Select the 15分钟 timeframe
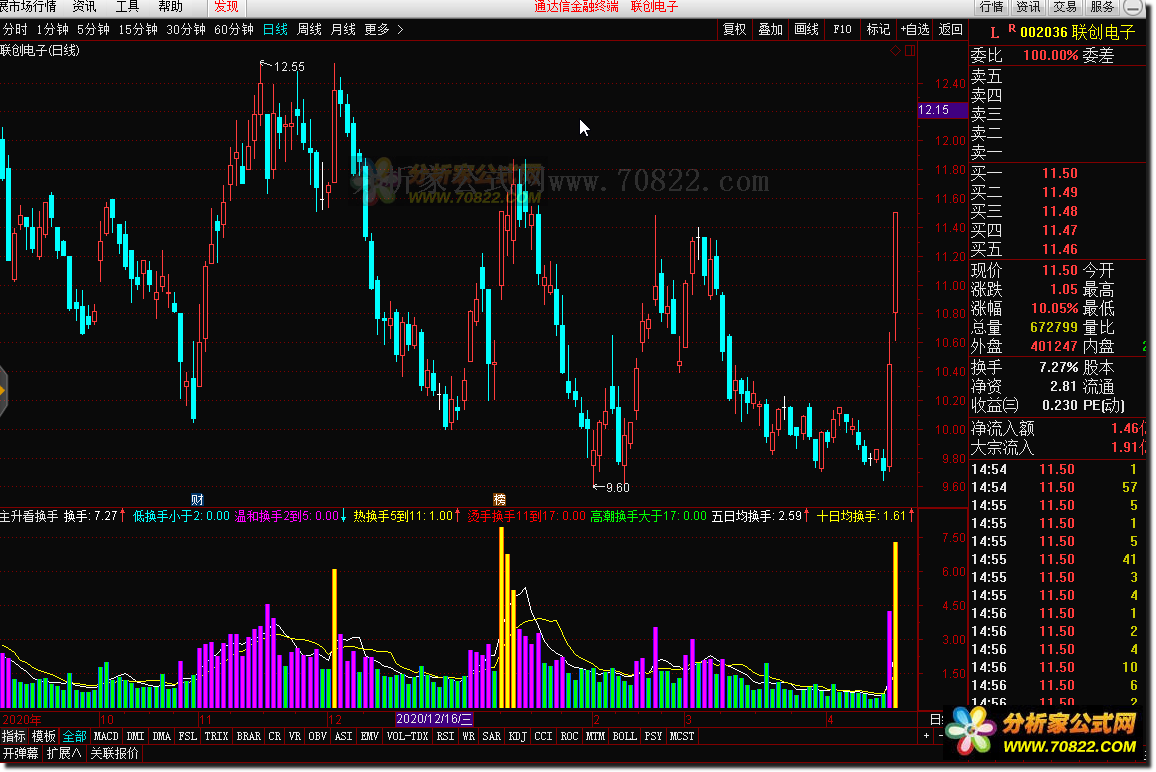The width and height of the screenshot is (1156, 772). pyautogui.click(x=138, y=29)
